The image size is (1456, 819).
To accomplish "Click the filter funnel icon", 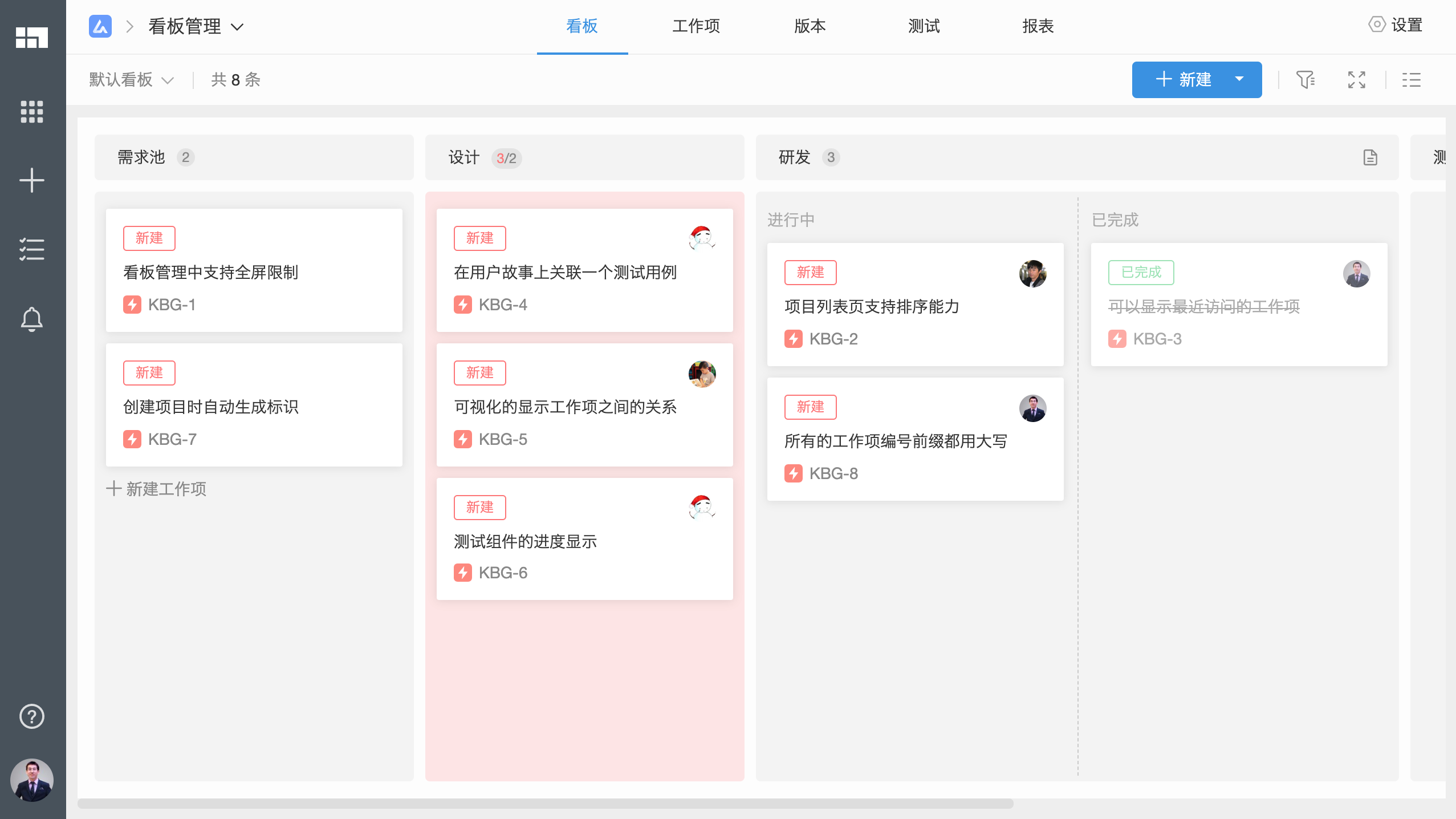I will [x=1305, y=80].
